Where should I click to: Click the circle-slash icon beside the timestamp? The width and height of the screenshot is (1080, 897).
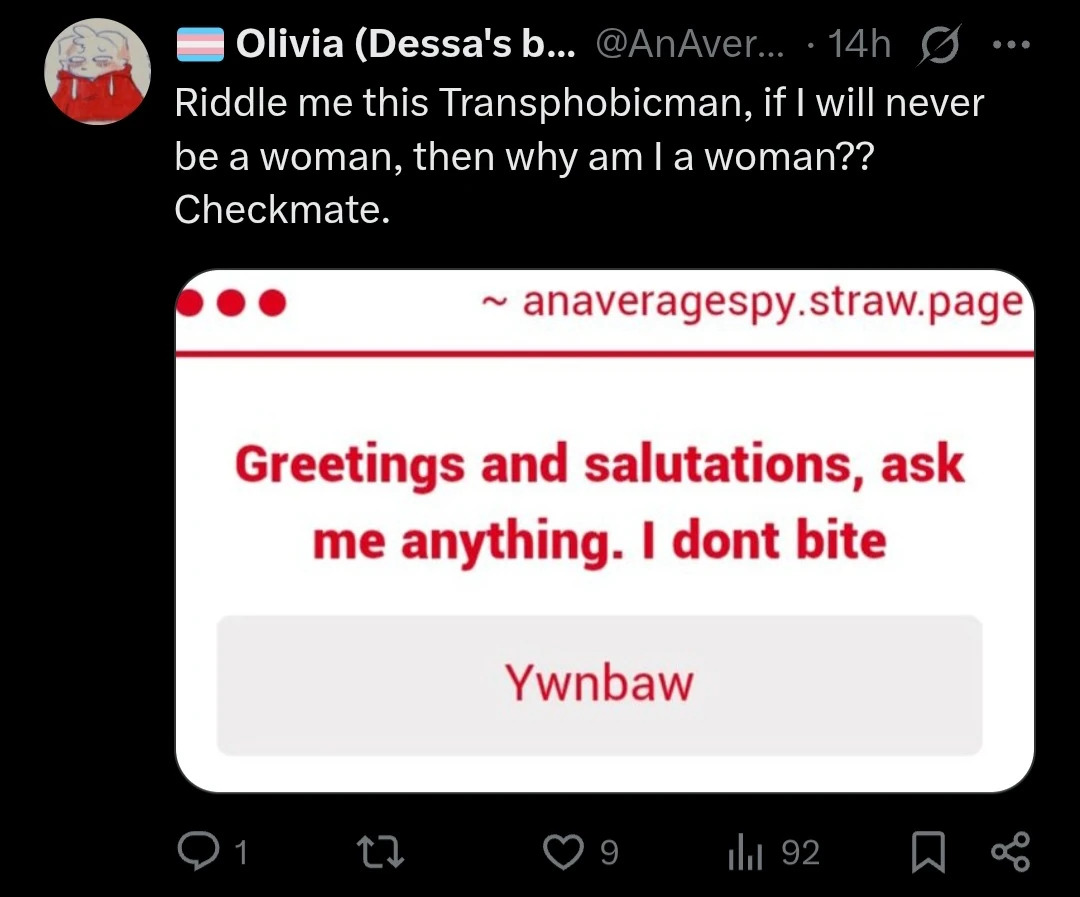[x=936, y=44]
